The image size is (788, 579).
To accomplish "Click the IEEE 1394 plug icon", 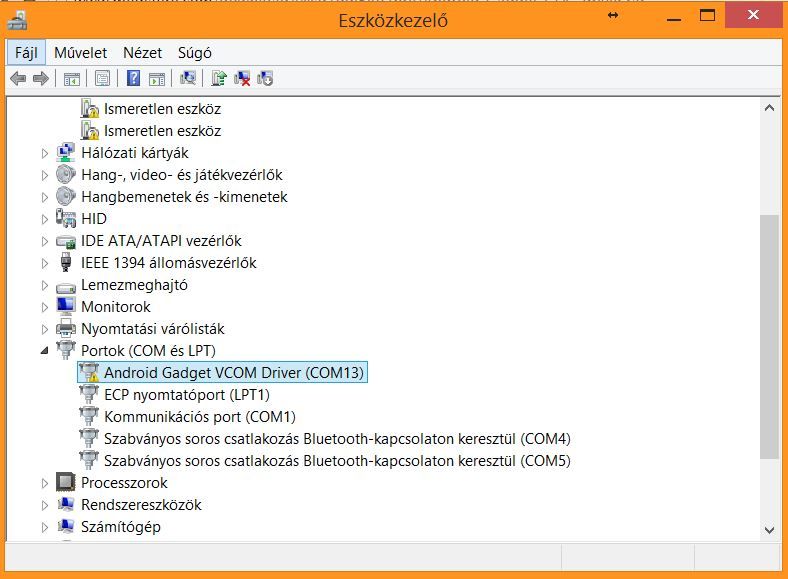I will pyautogui.click(x=66, y=262).
